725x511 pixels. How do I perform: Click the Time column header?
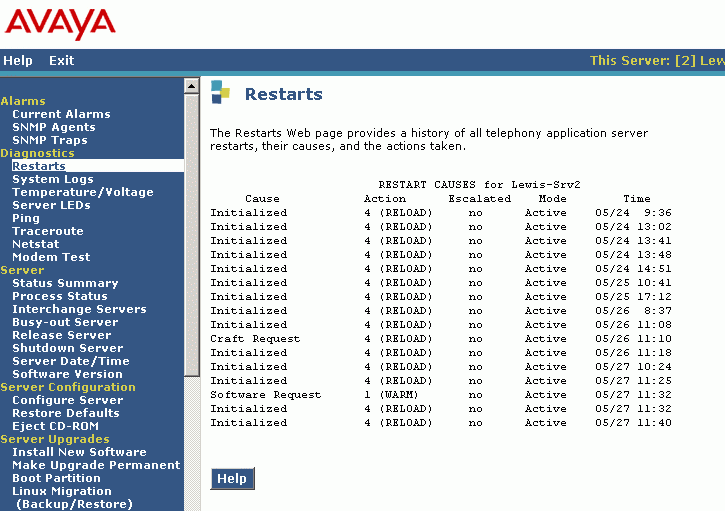[637, 198]
